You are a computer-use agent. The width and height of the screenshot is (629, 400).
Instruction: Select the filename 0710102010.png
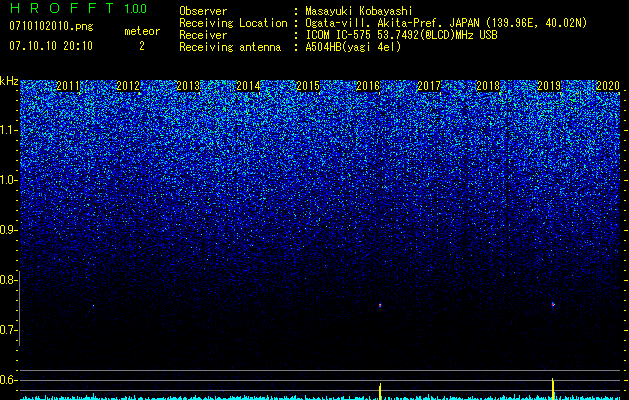[x=51, y=27]
